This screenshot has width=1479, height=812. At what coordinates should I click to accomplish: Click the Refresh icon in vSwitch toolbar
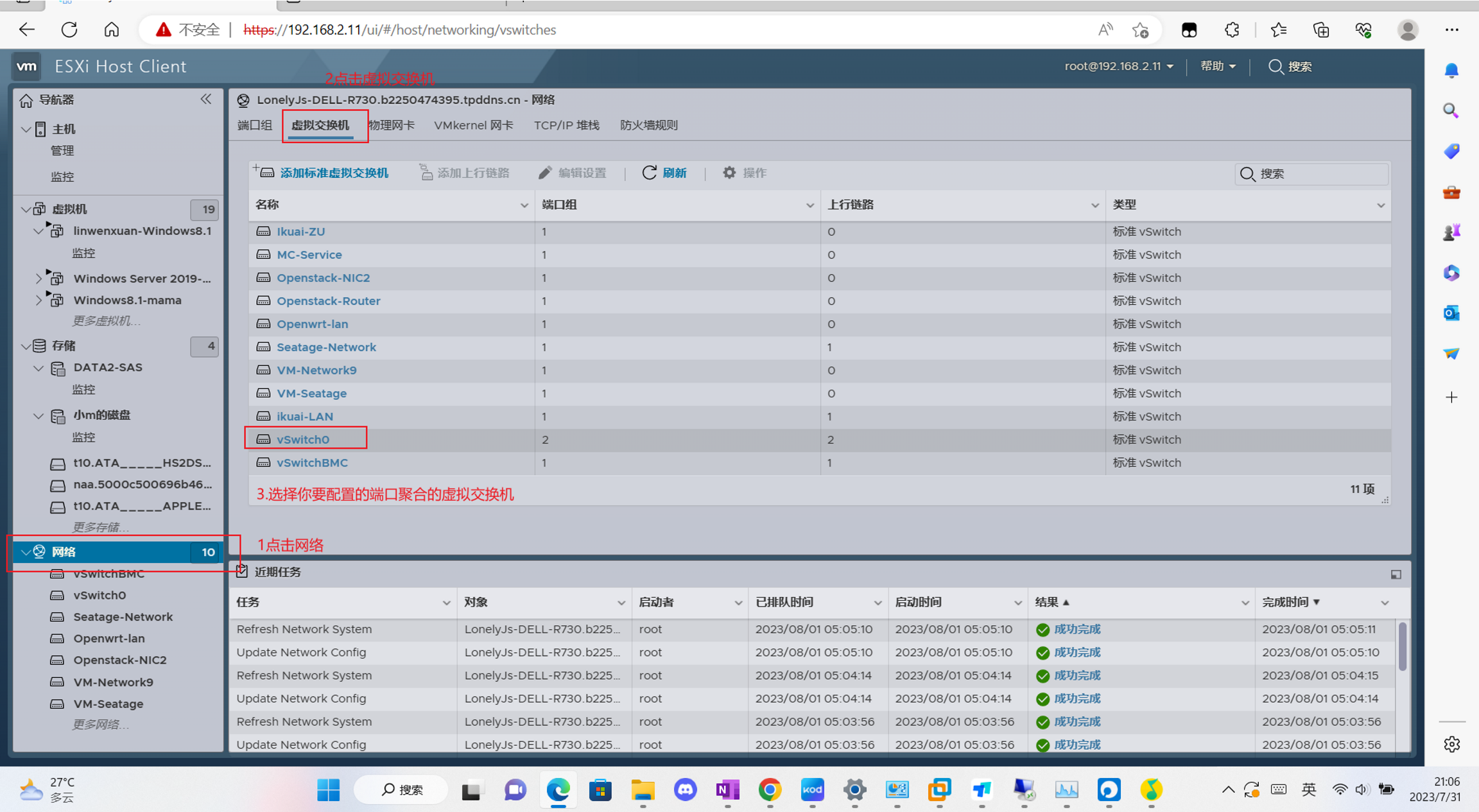[650, 173]
